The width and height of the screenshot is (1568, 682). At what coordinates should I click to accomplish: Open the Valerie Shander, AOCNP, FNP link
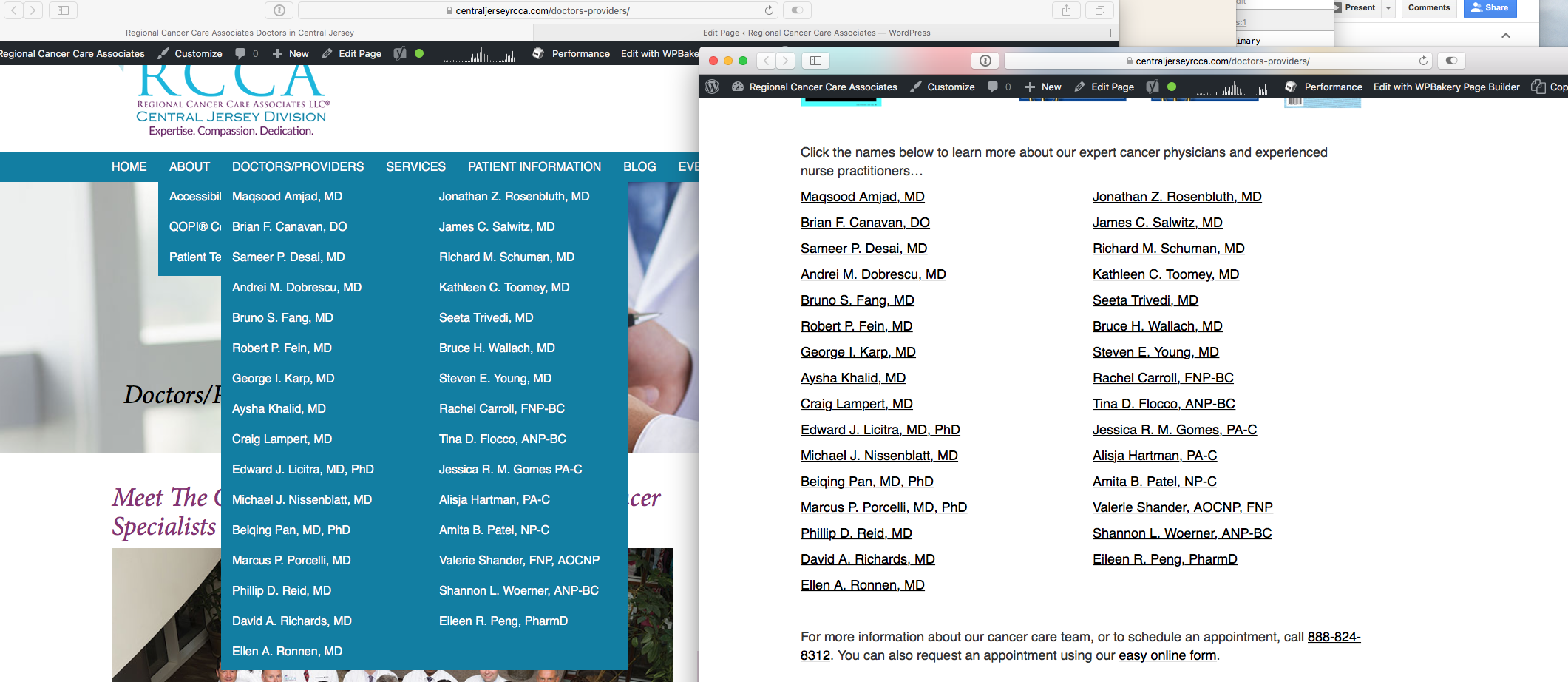pyautogui.click(x=1183, y=507)
